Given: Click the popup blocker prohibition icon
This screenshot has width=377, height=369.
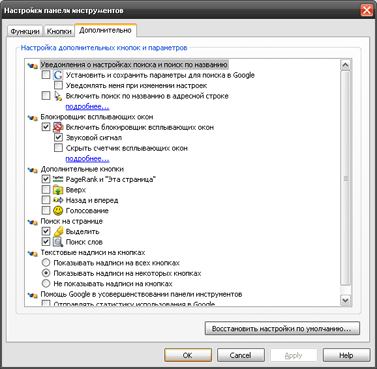Looking at the screenshot, I should coord(58,127).
